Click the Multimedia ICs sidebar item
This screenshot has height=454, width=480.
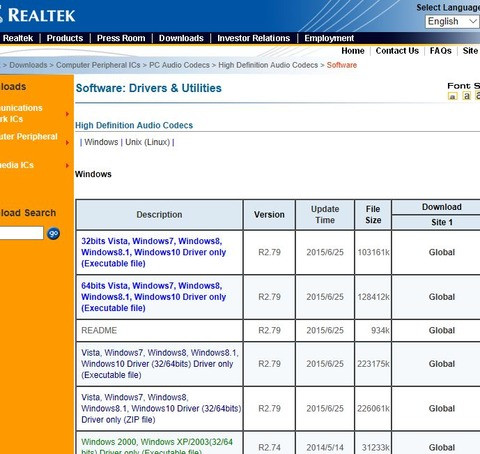point(17,165)
